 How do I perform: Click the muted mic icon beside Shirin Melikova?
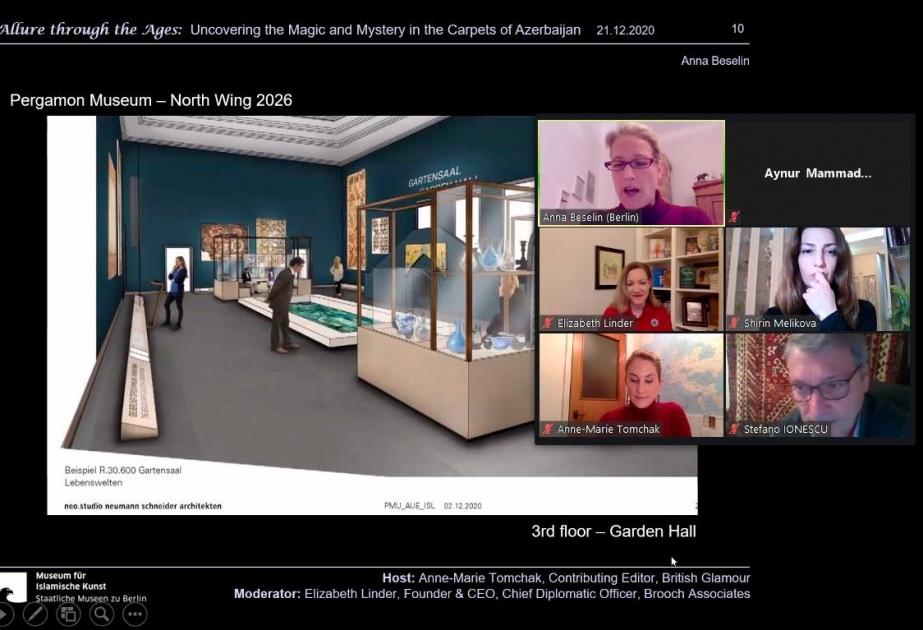(734, 323)
